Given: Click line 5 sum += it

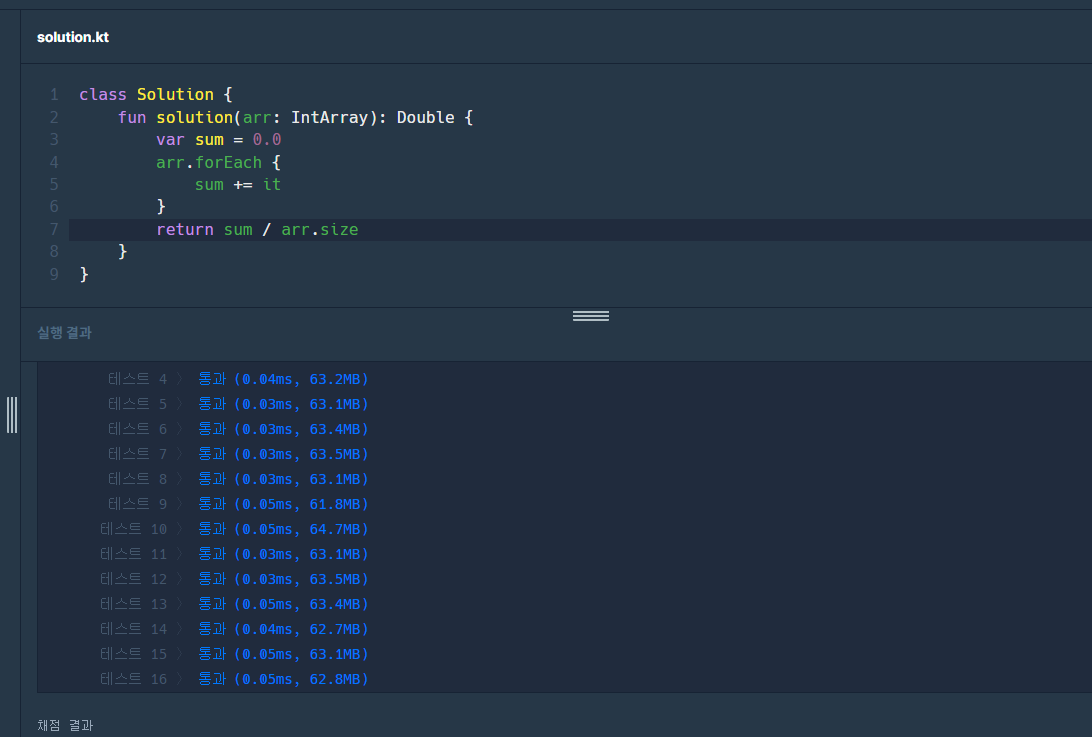Looking at the screenshot, I should 237,185.
